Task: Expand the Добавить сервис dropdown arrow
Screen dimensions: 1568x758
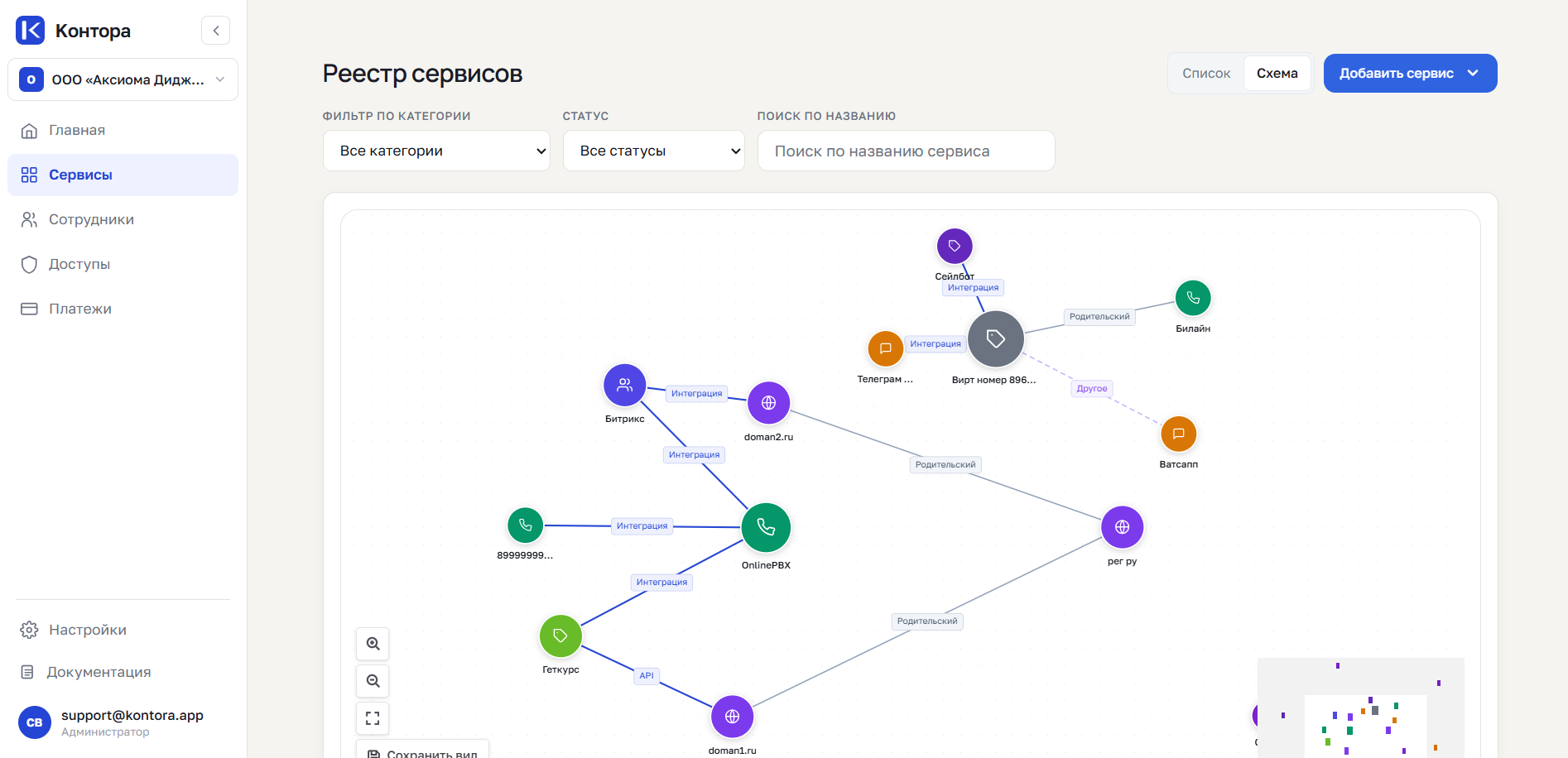Action: [x=1473, y=73]
